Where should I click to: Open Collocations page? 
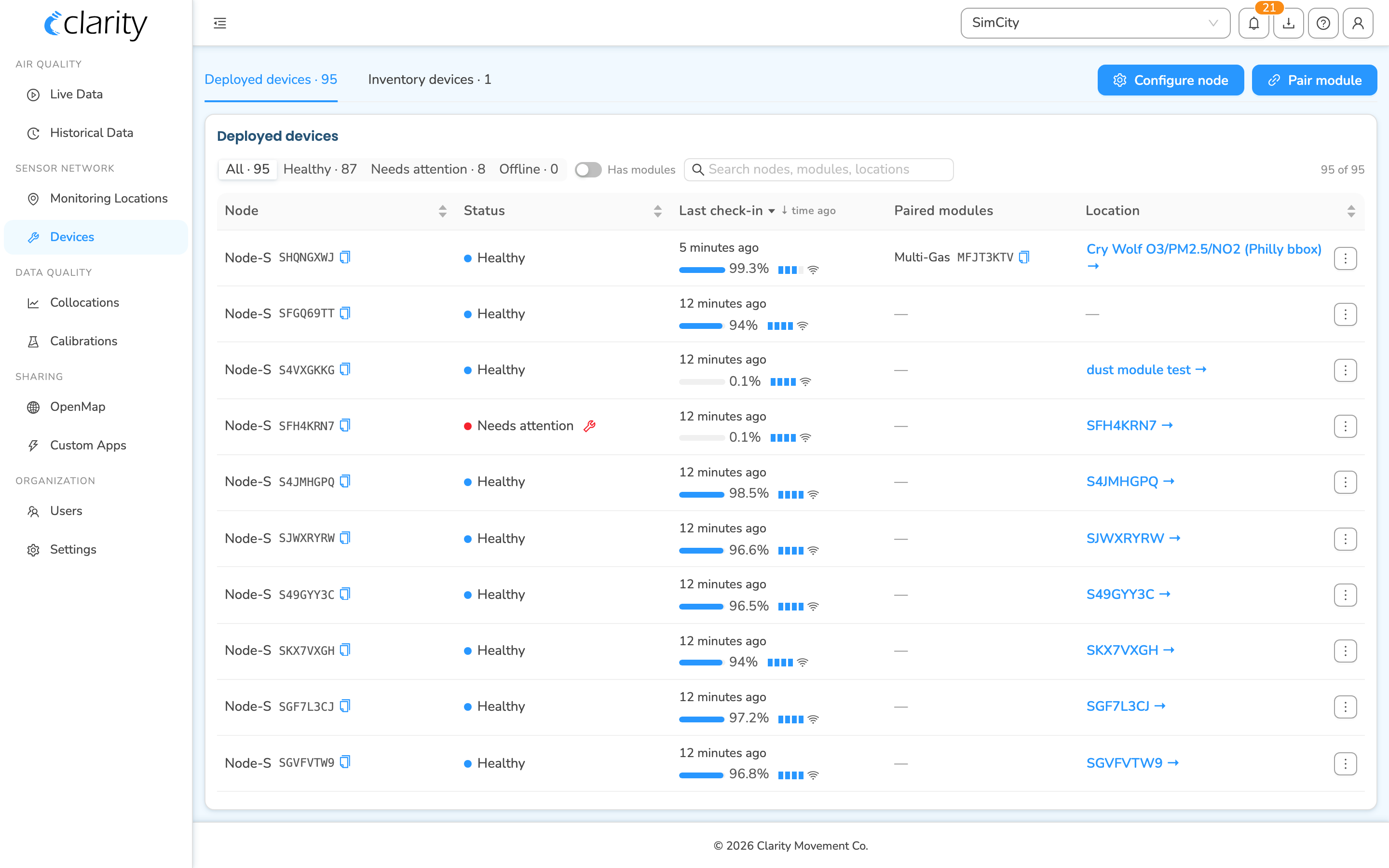pyautogui.click(x=96, y=302)
